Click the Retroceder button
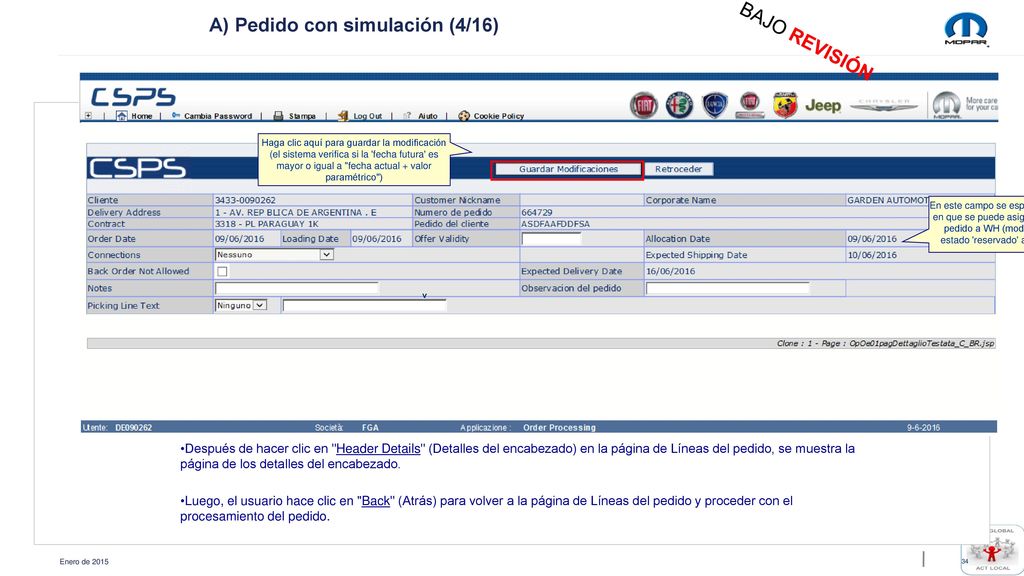 [679, 169]
